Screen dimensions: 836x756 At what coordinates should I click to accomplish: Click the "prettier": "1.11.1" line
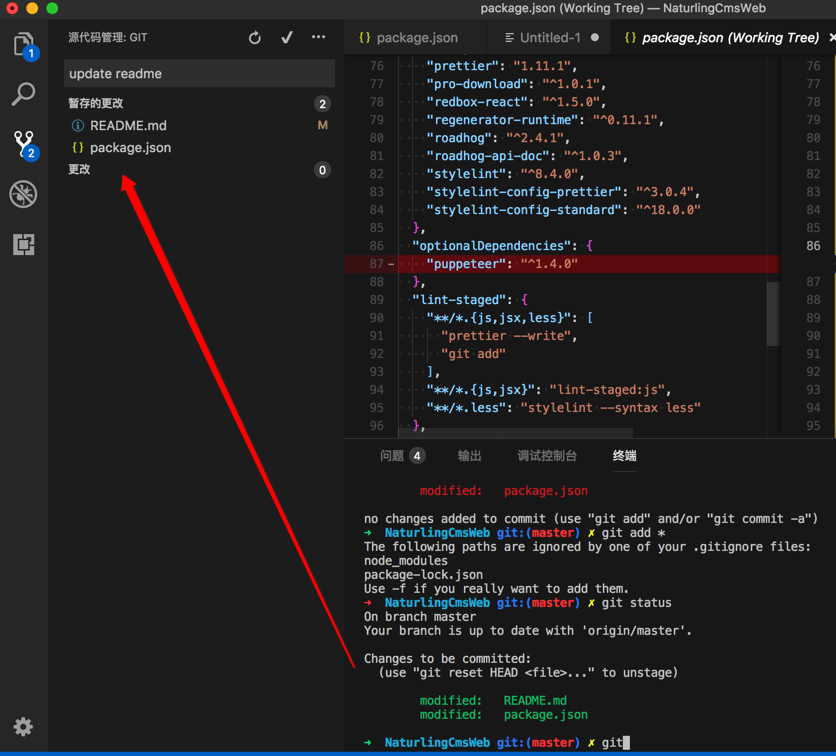click(501, 66)
